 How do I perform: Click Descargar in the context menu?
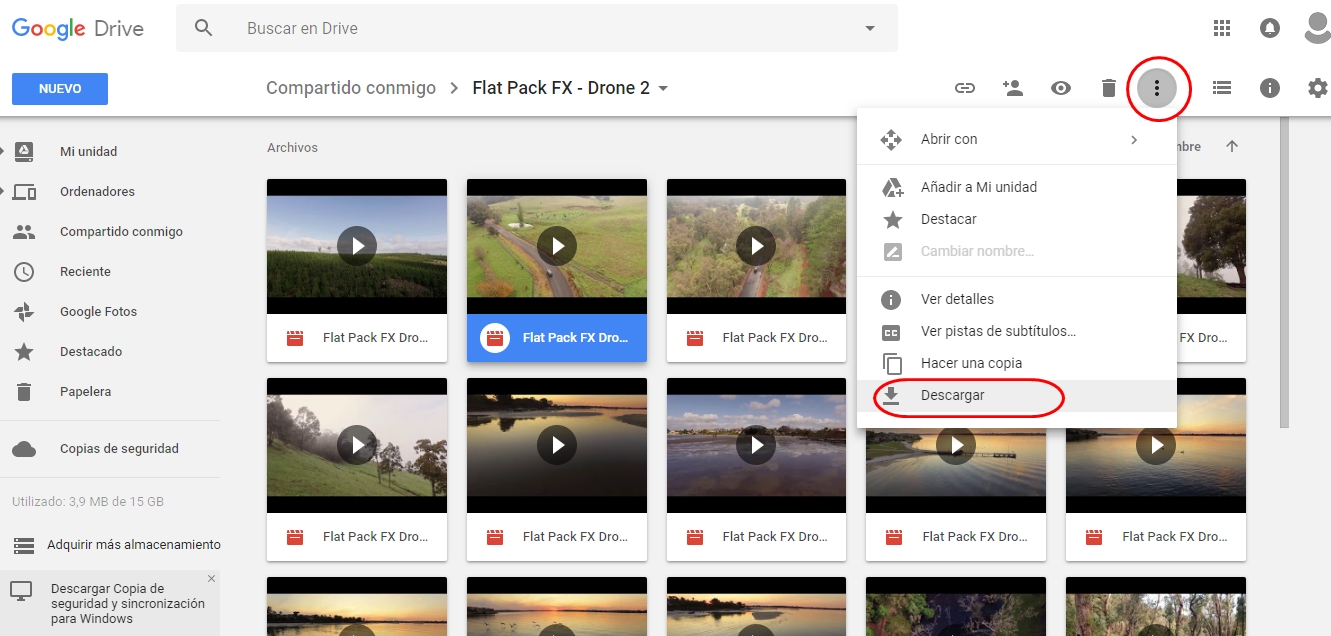click(x=1017, y=395)
